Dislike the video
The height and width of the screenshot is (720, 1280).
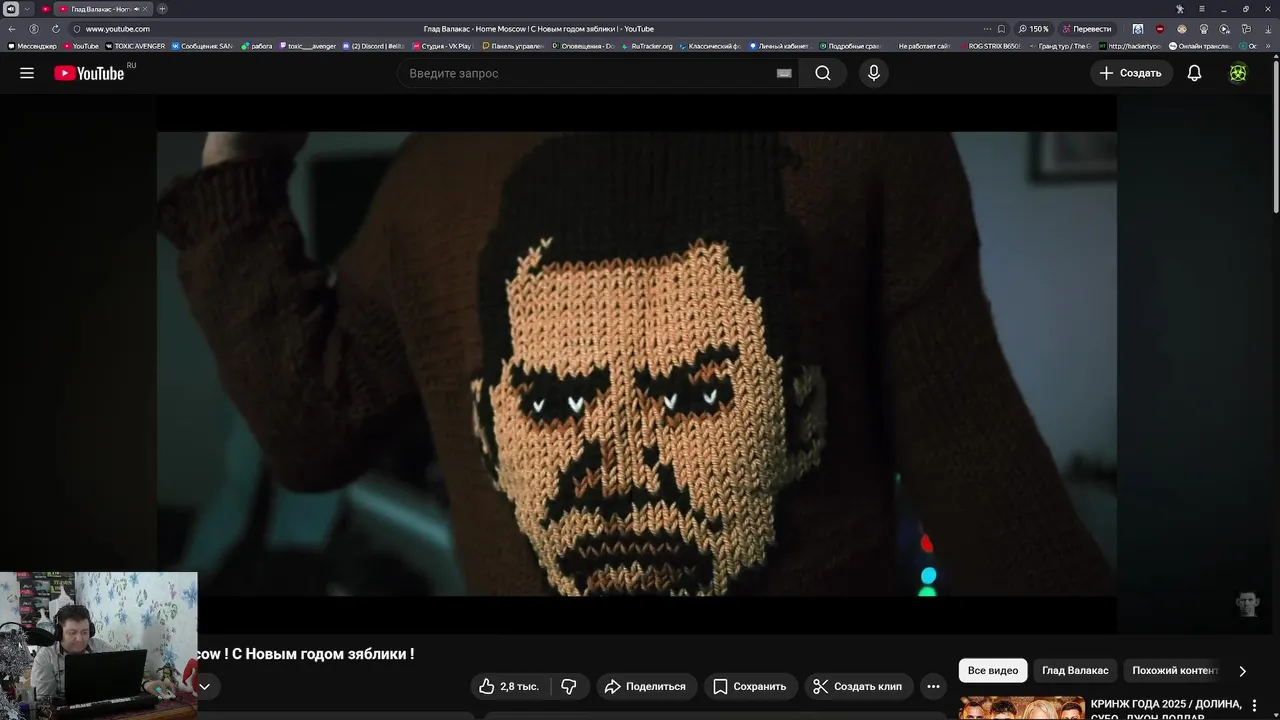click(569, 686)
